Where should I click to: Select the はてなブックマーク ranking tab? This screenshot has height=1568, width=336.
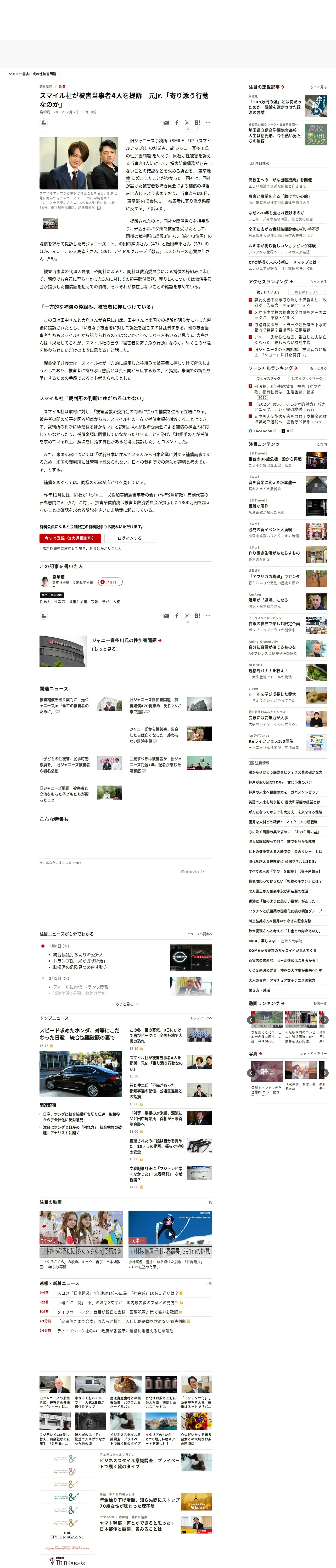click(307, 379)
